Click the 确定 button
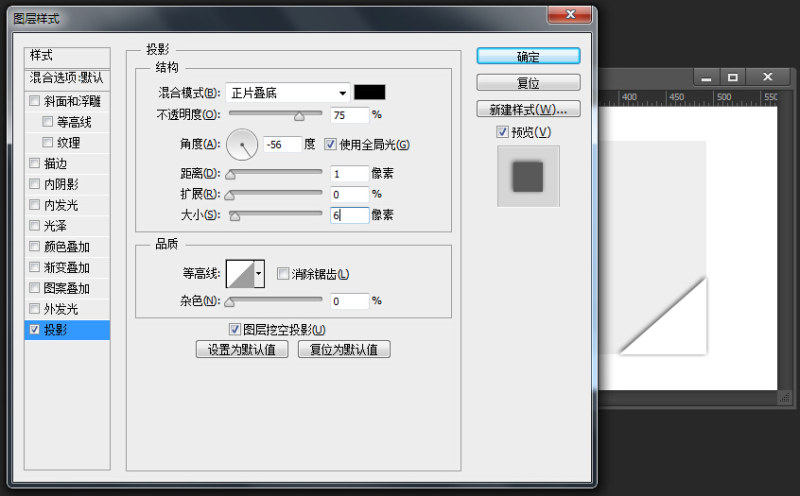 (x=528, y=56)
